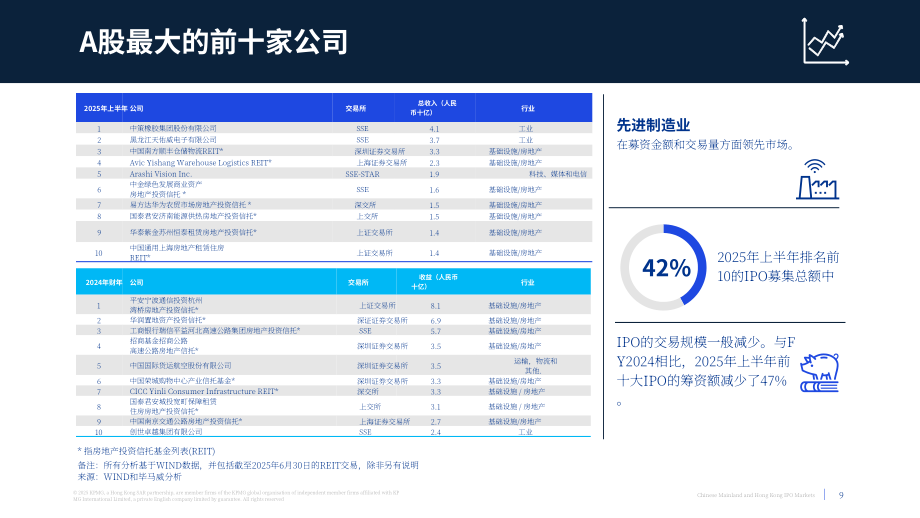The height and width of the screenshot is (518, 920).
Task: Click the piggy bank on books icon
Action: point(820,373)
